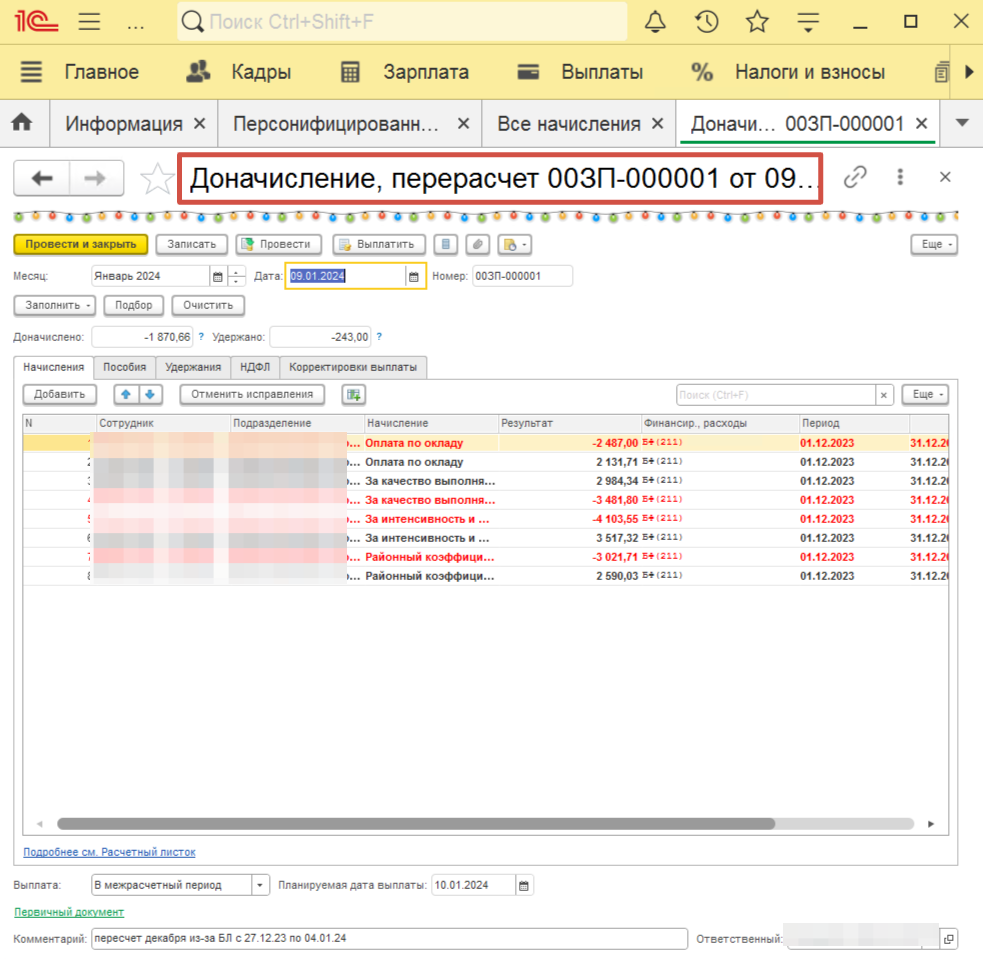Viewport: 983px width, 959px height.
Task: Move row up with blue arrow
Action: point(126,394)
